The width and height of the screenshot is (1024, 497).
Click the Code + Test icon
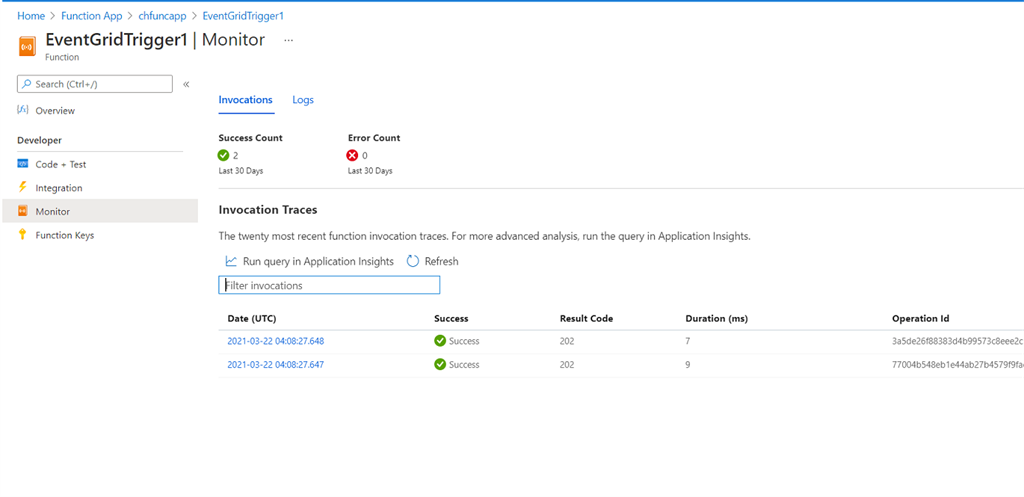(23, 164)
